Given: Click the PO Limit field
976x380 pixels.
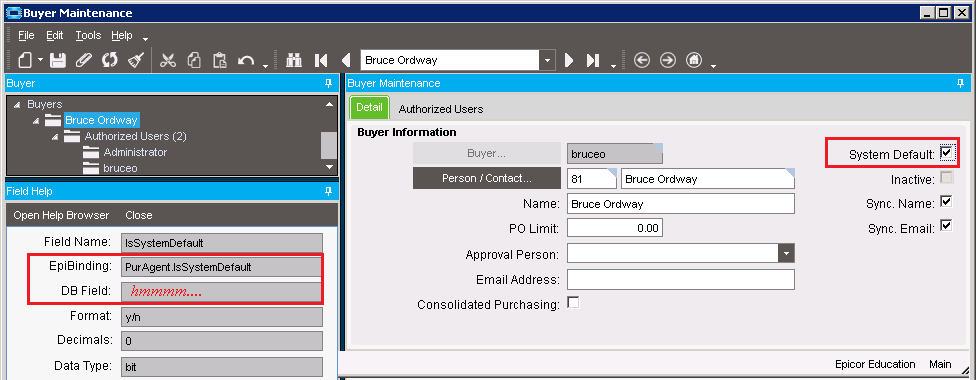Looking at the screenshot, I should coord(614,228).
